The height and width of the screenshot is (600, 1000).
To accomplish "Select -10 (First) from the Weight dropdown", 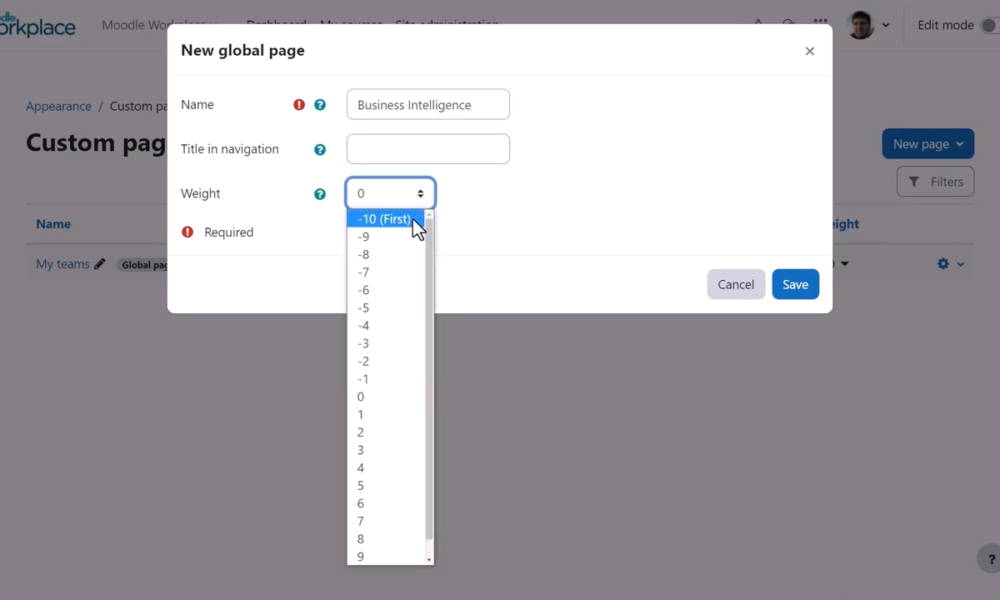I will [383, 218].
